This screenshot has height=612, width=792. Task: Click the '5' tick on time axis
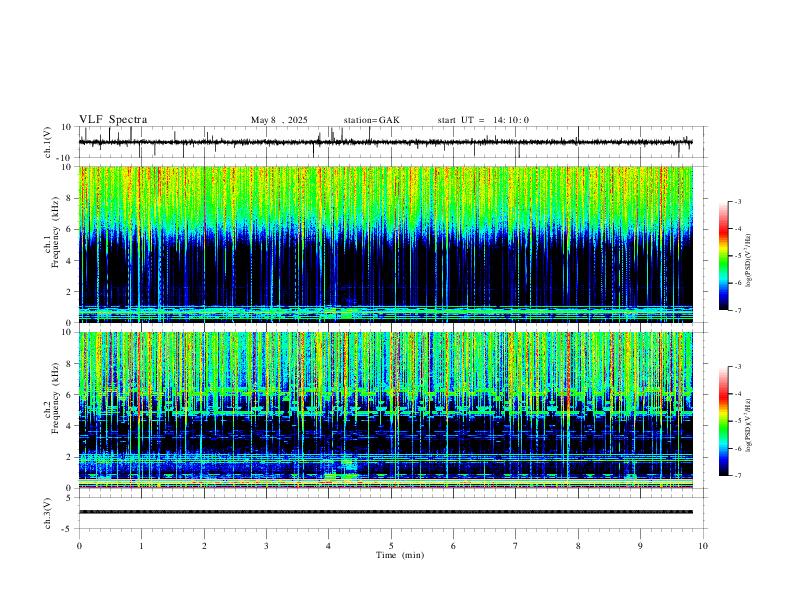tap(391, 546)
